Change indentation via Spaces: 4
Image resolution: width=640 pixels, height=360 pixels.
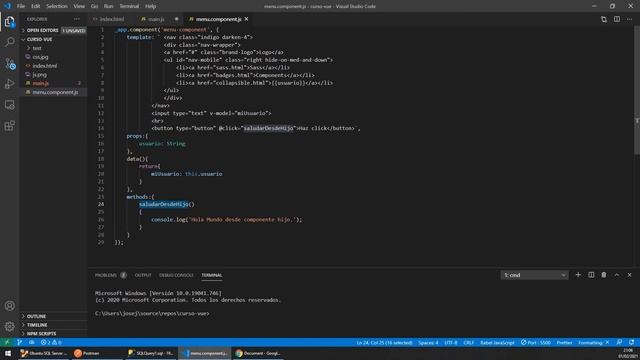(x=428, y=342)
